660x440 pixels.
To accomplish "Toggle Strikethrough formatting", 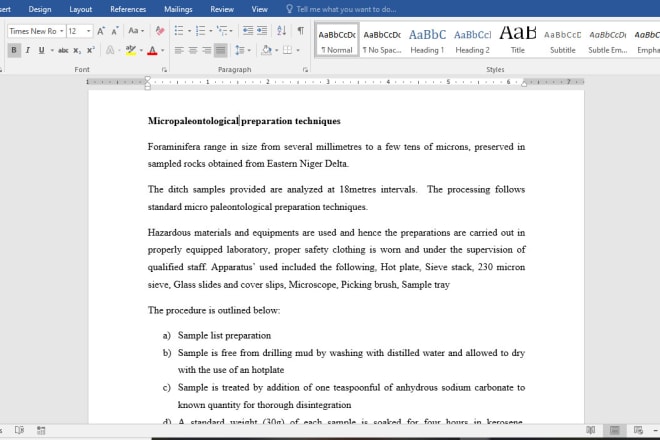I will click(x=63, y=51).
